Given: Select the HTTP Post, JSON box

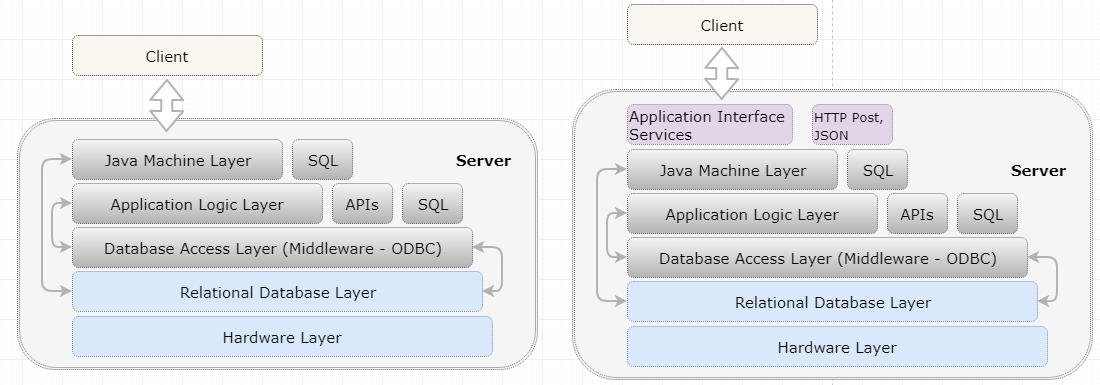Looking at the screenshot, I should coord(852,125).
